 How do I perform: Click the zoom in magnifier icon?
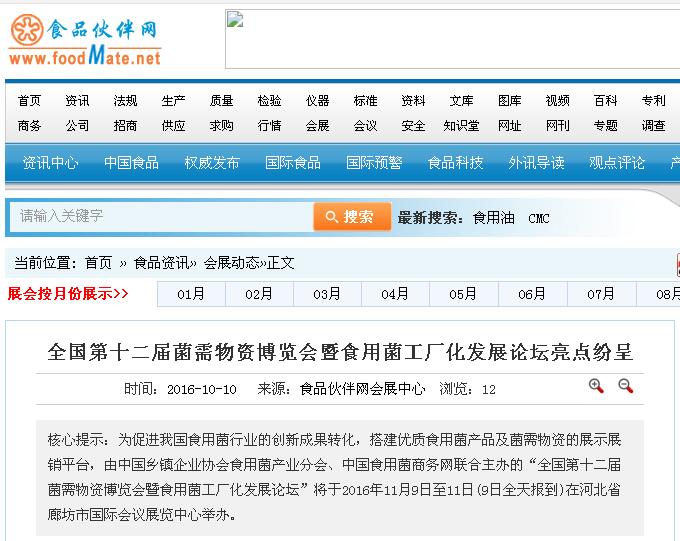tap(596, 386)
